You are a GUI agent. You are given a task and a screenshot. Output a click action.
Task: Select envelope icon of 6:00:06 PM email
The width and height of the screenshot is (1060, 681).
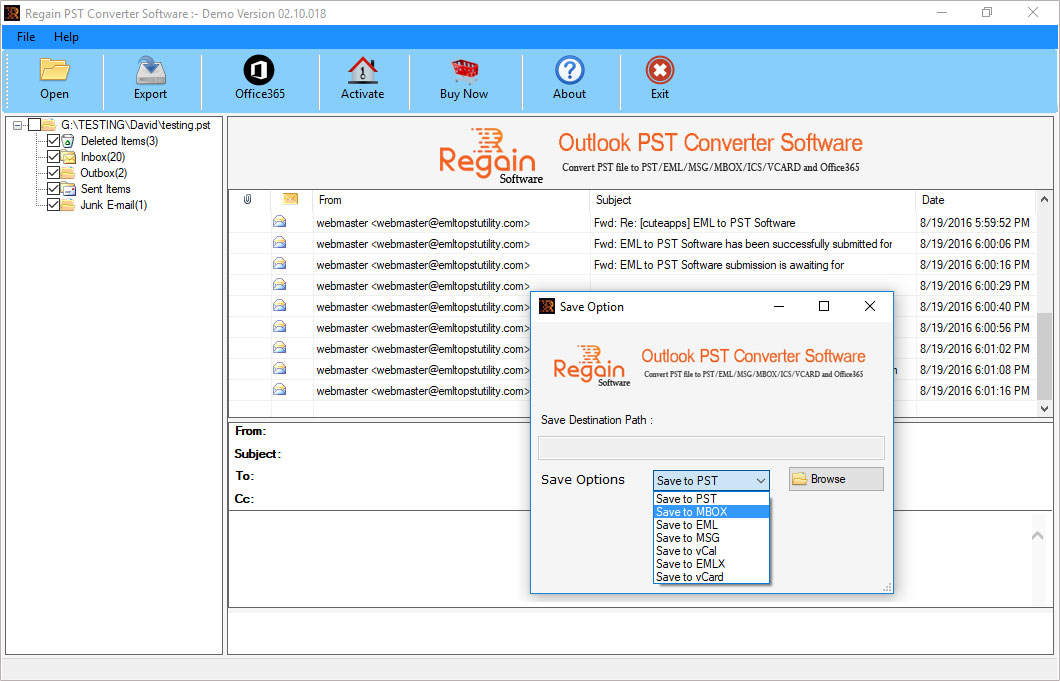[279, 243]
